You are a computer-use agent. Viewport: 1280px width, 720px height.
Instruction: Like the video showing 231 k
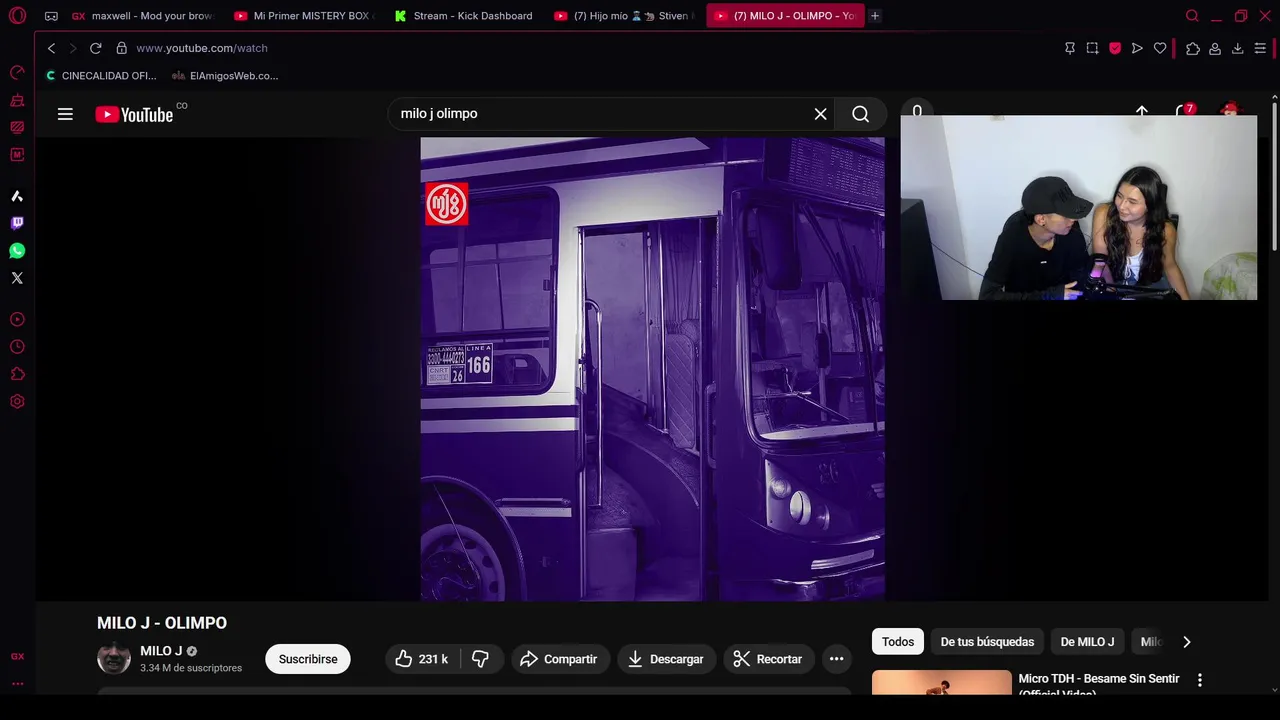421,659
